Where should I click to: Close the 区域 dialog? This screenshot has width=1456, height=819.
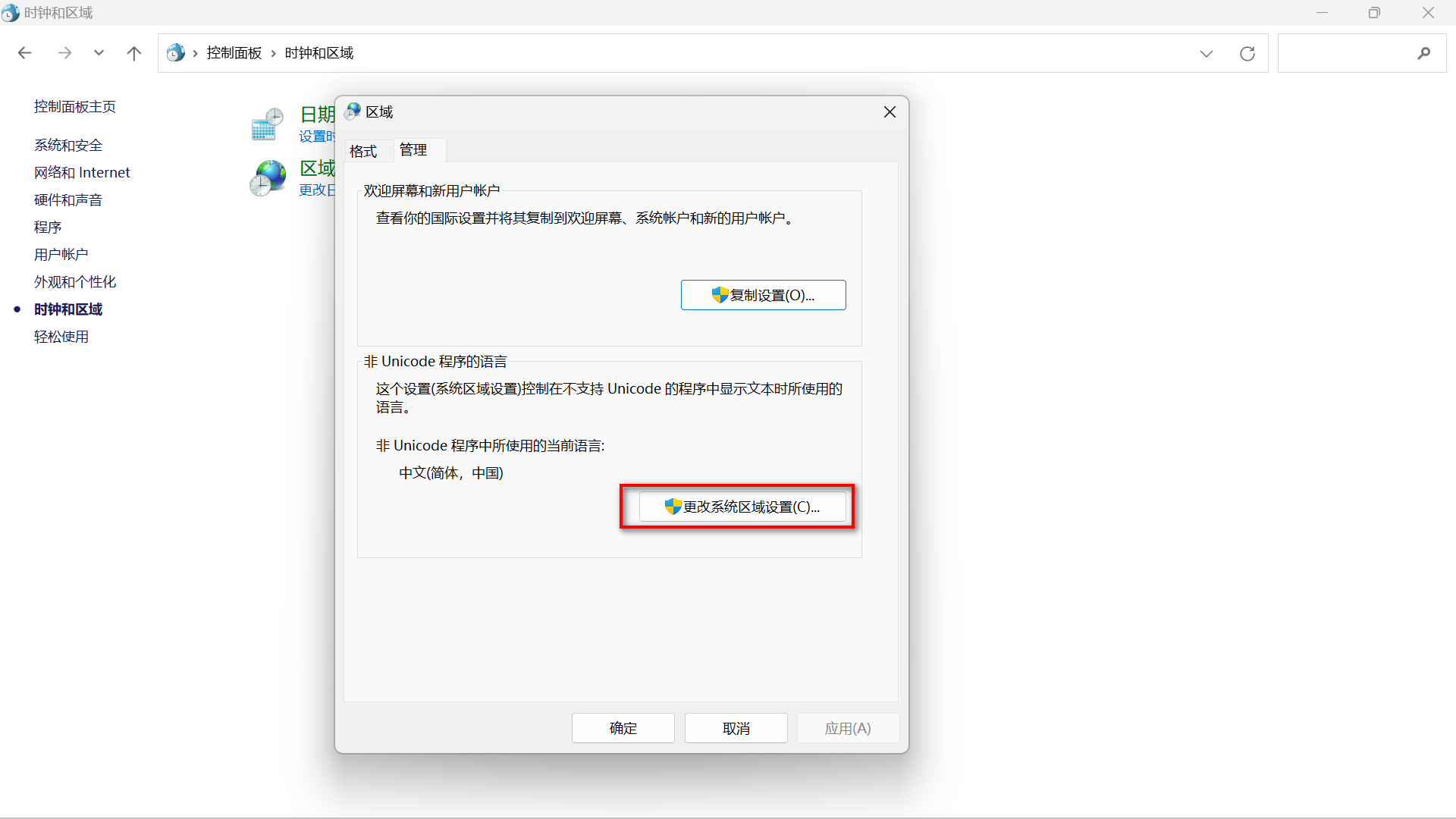pos(890,112)
